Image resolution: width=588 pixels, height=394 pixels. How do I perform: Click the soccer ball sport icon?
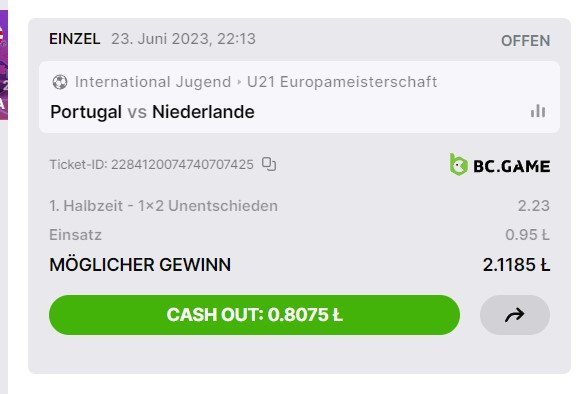pyautogui.click(x=60, y=82)
